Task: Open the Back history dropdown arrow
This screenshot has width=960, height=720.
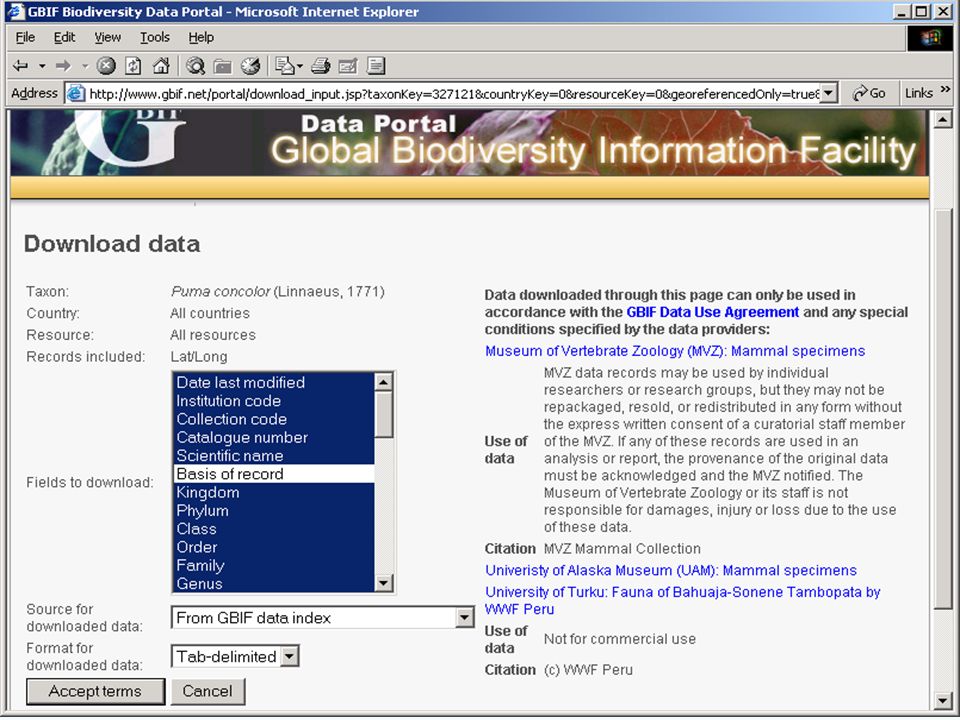Action: pos(42,66)
